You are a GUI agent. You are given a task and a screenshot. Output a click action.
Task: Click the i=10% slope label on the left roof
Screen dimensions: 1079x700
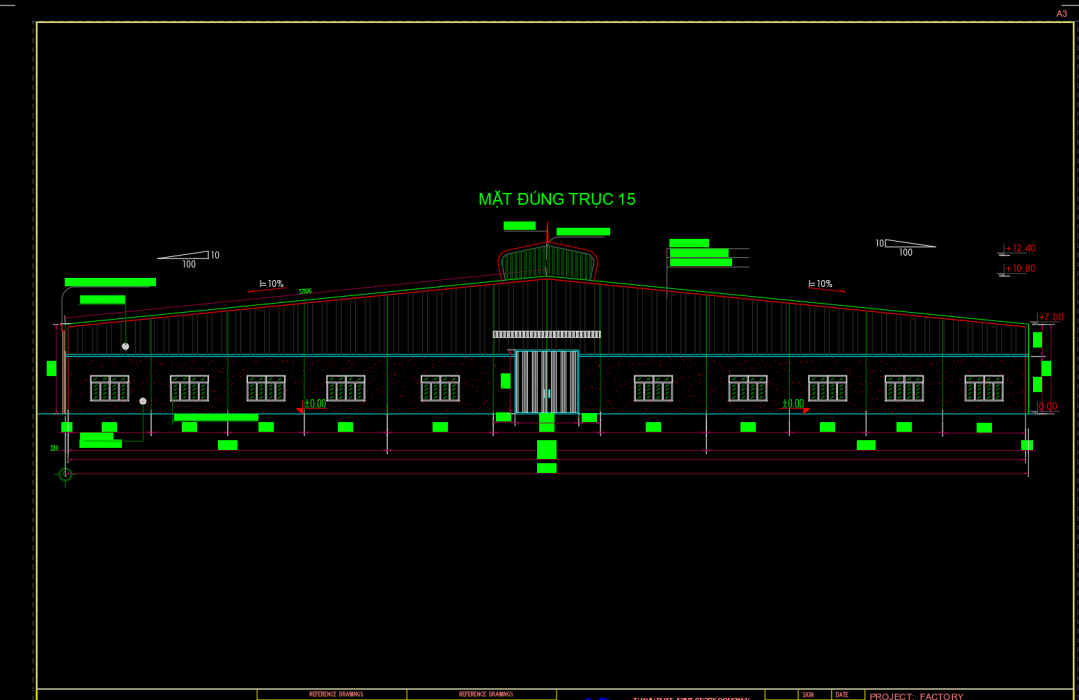click(271, 284)
